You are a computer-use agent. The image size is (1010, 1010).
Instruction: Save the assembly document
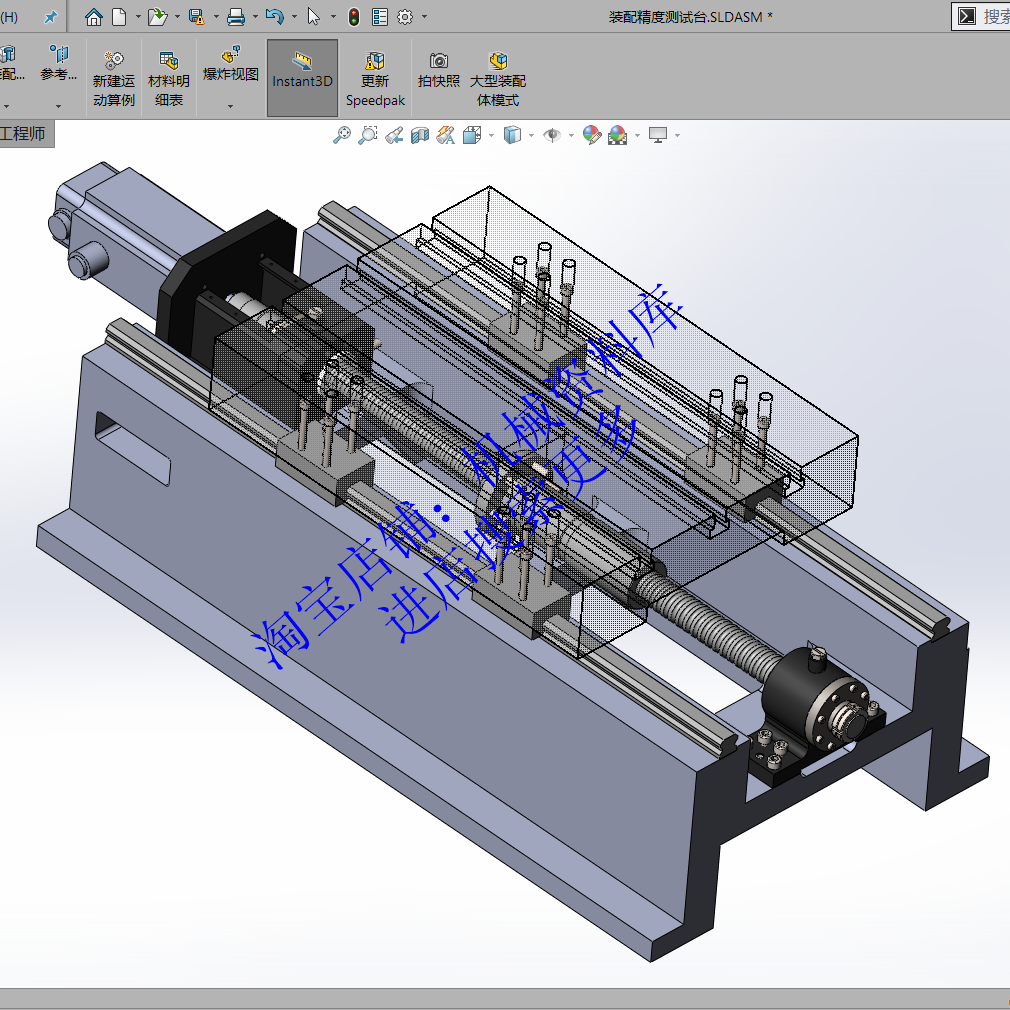(x=196, y=17)
